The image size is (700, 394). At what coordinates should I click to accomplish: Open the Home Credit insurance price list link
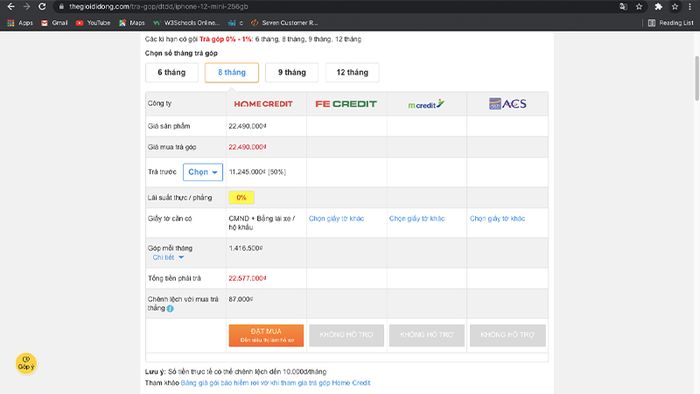[275, 383]
